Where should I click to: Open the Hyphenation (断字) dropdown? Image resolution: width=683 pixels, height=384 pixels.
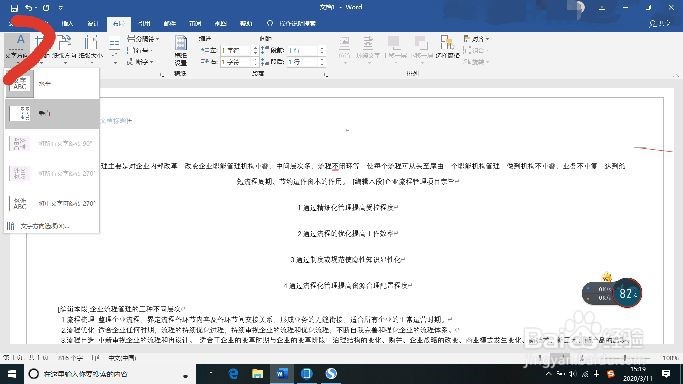[x=140, y=62]
